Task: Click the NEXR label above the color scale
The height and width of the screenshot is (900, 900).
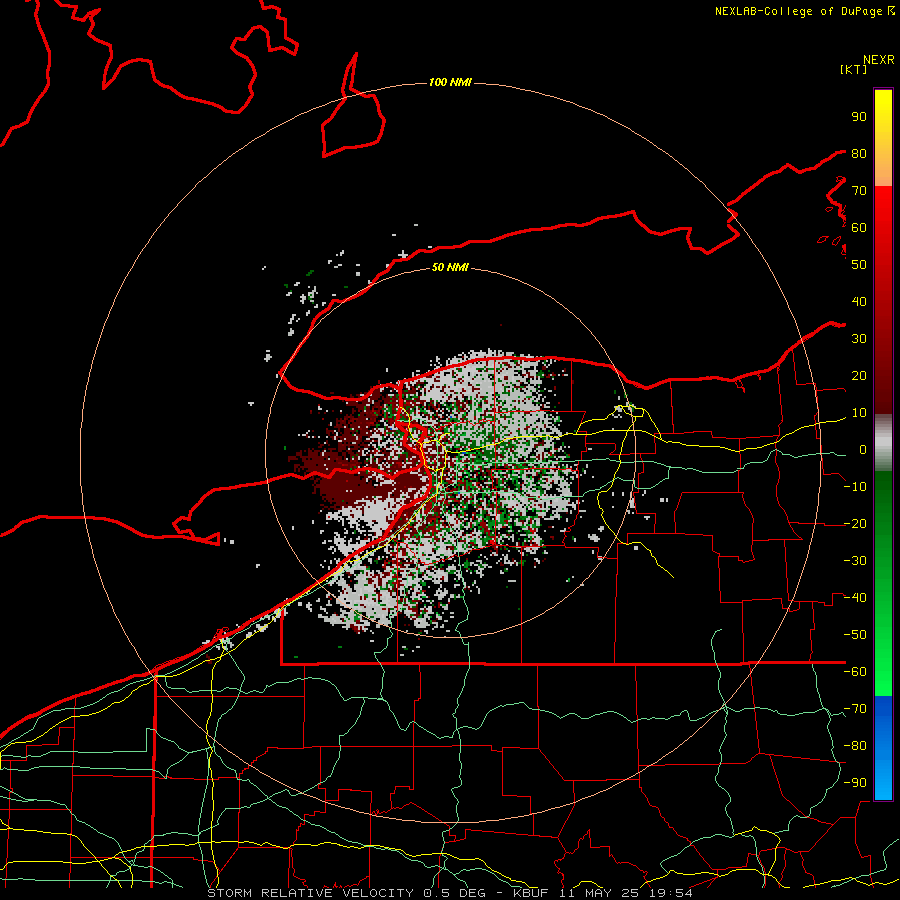Action: click(x=879, y=60)
